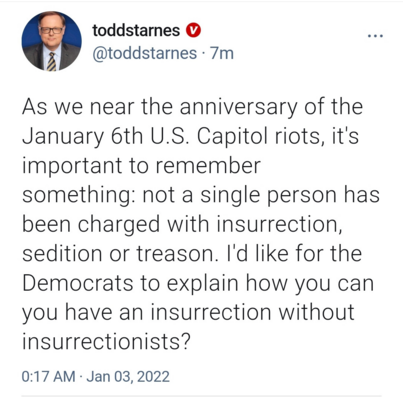Click the striped tie in avatar photo
403x397 pixels.
coord(51,61)
